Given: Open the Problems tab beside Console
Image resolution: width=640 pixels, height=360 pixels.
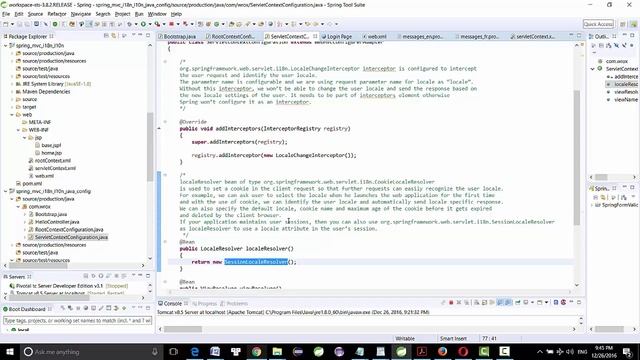Looking at the screenshot, I should coord(234,304).
